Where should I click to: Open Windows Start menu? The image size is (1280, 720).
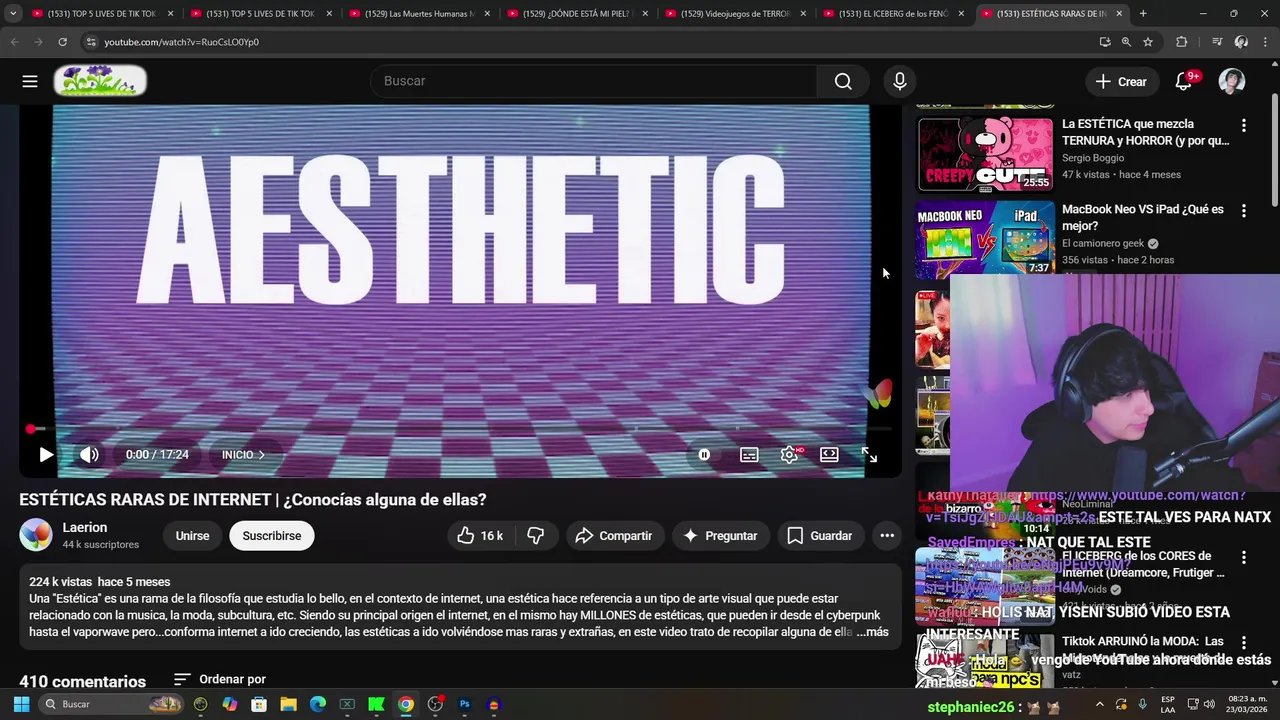click(21, 704)
